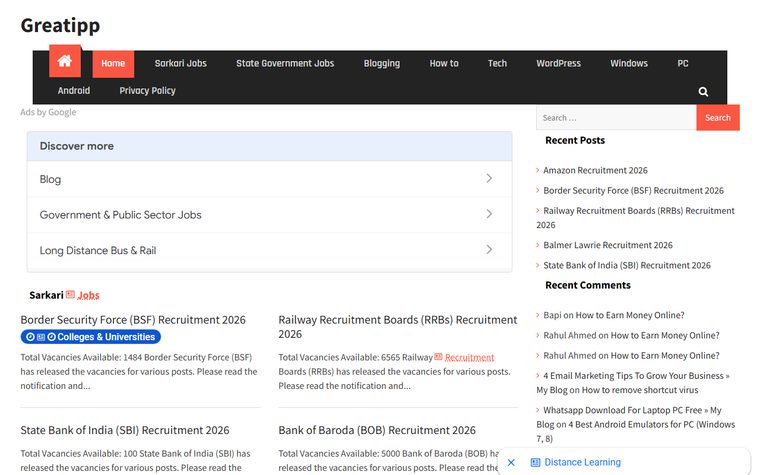
Task: Click the Greatipp site title
Action: [60, 25]
